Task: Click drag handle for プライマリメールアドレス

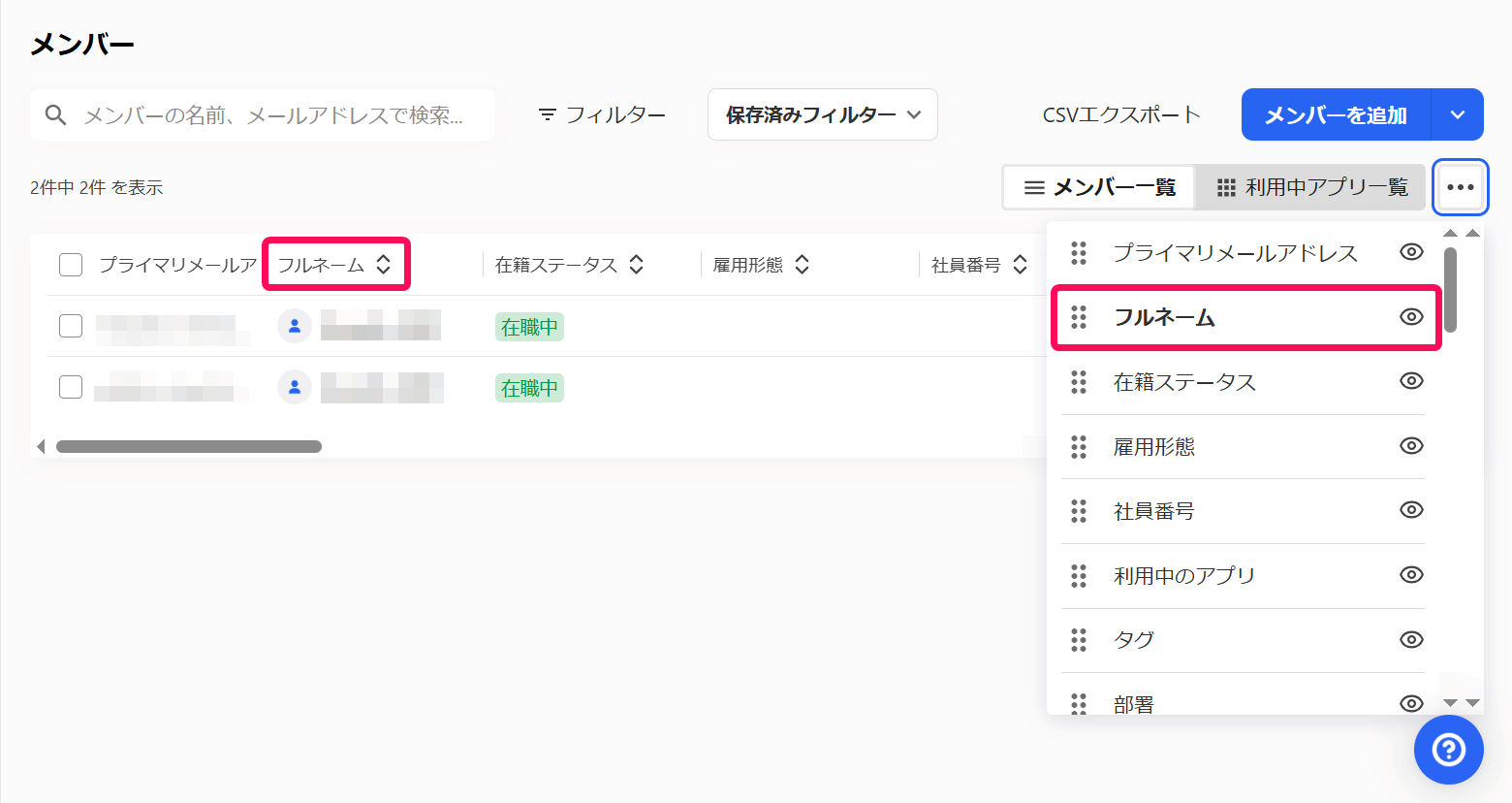Action: (x=1079, y=253)
